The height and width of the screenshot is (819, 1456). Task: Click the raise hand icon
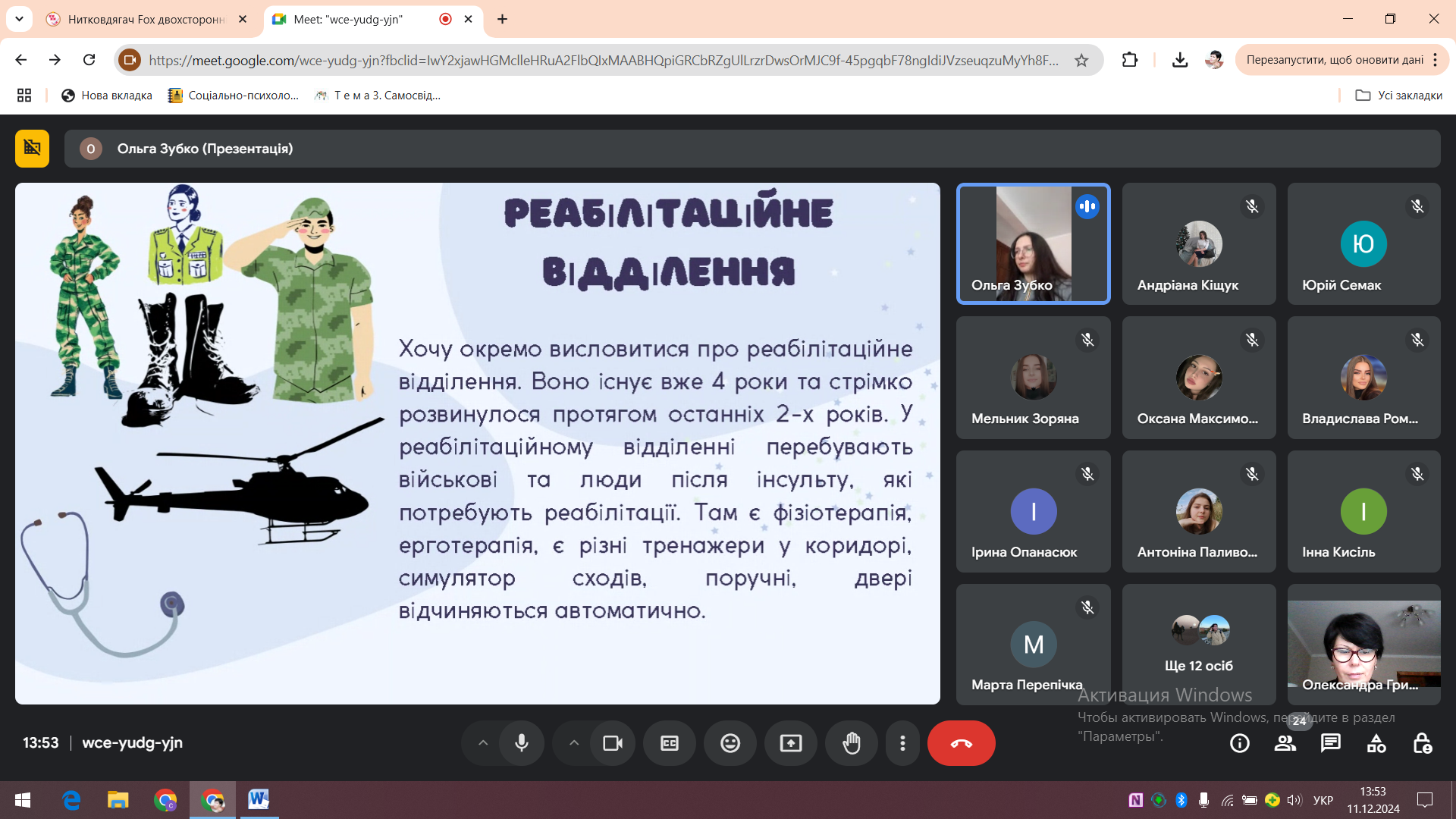point(852,743)
